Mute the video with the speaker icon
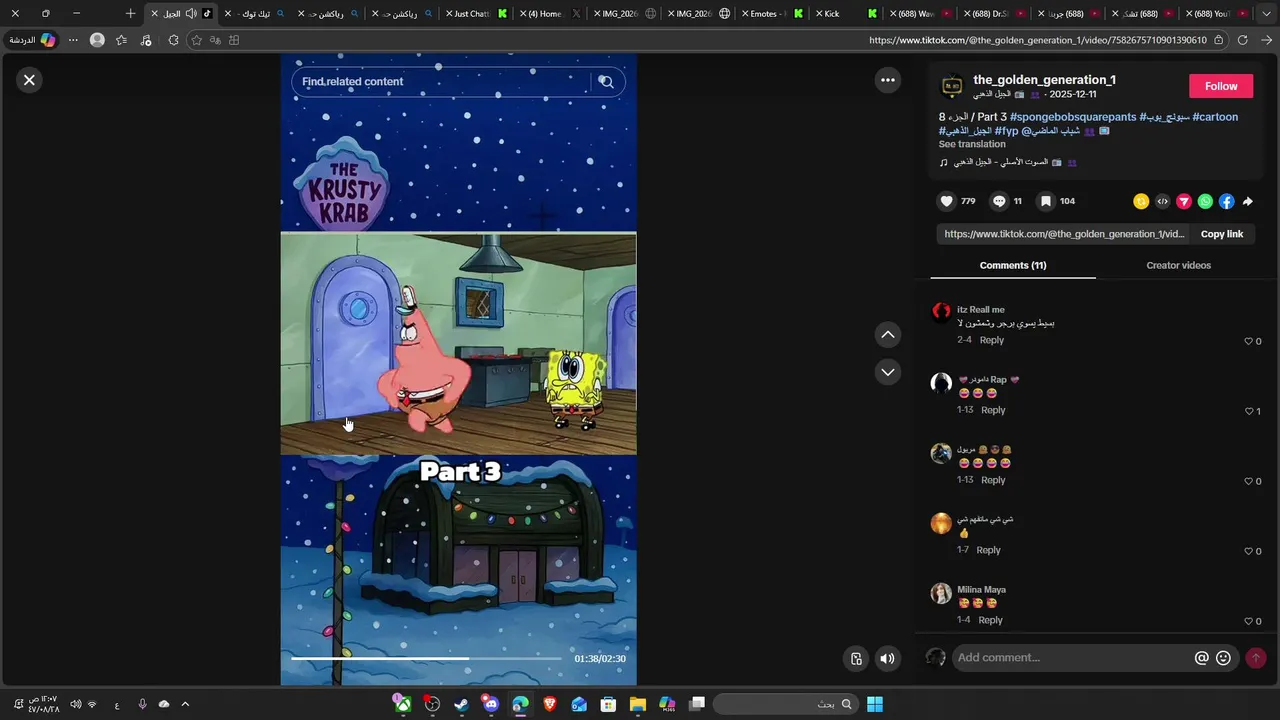Viewport: 1280px width, 720px height. [887, 658]
